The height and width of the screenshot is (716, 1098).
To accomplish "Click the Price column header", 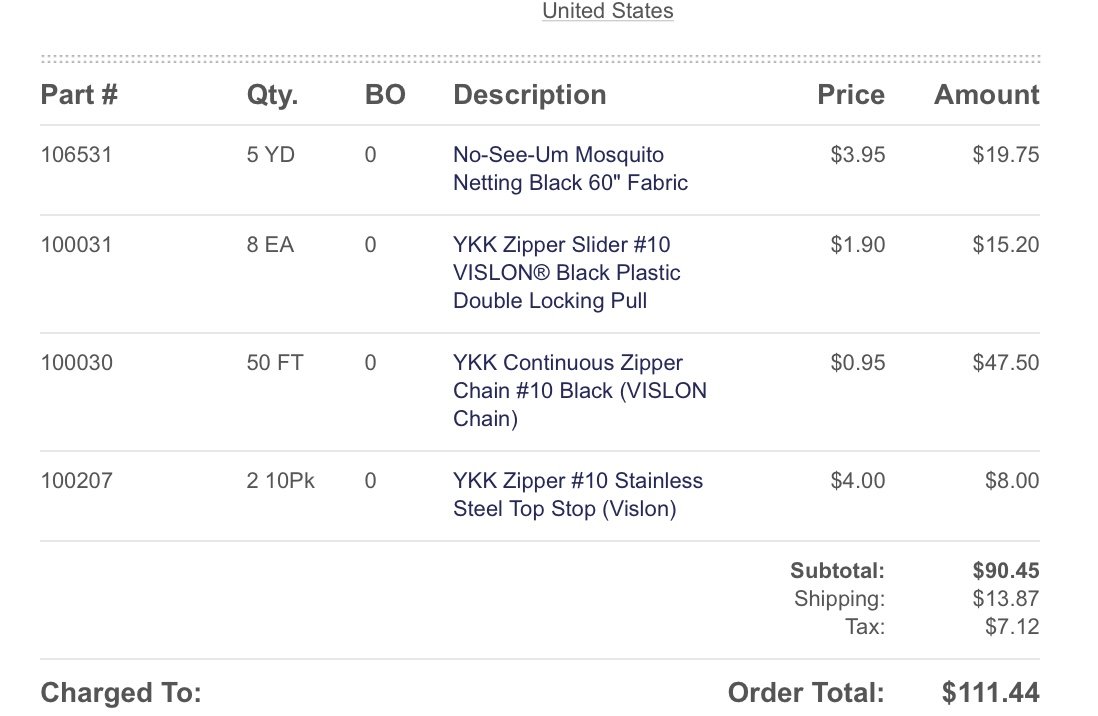I will click(x=851, y=95).
